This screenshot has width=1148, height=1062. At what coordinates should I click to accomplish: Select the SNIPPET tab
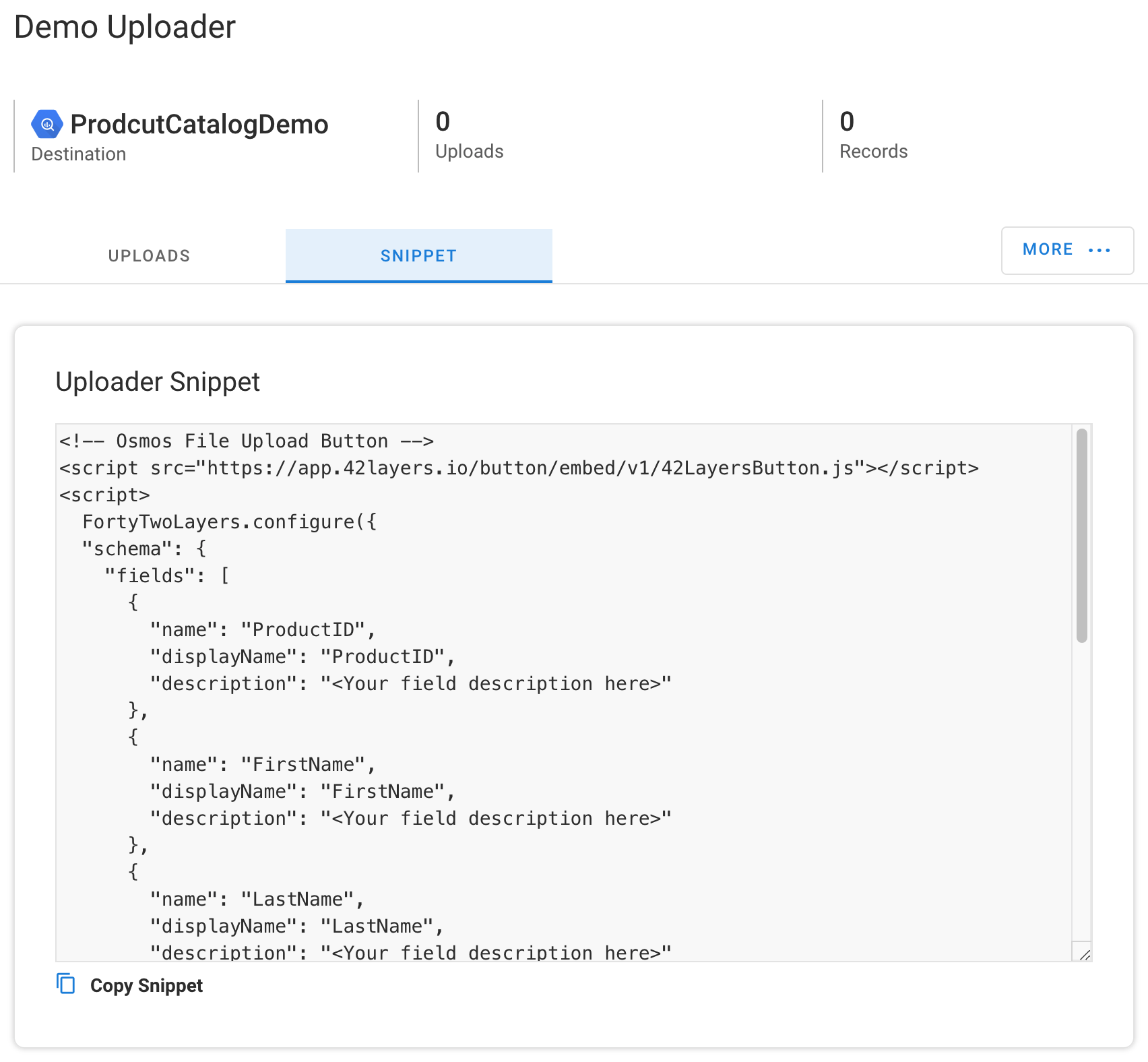click(418, 255)
